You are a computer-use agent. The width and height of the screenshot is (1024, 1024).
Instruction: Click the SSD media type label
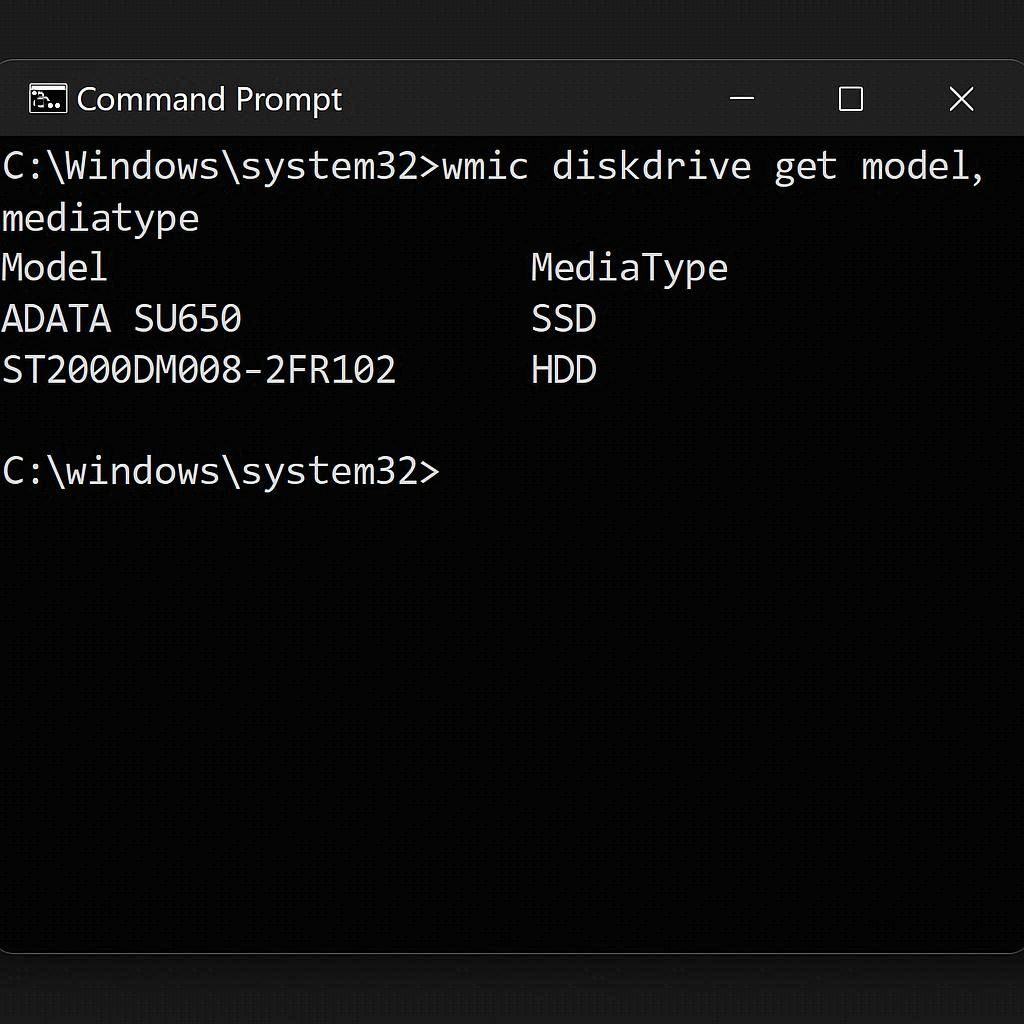point(562,319)
